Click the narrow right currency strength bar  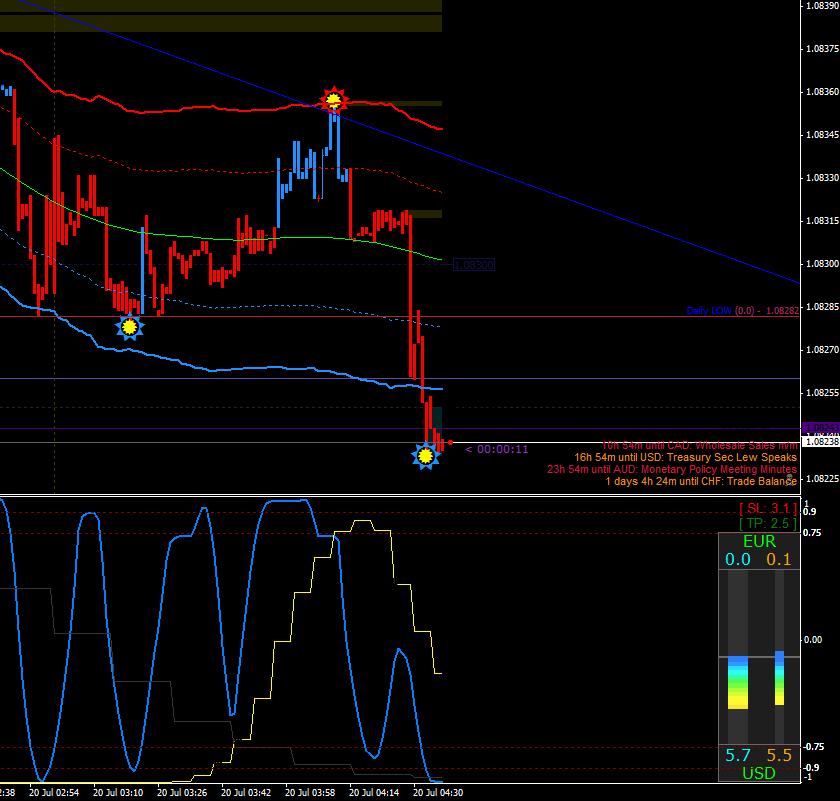coord(779,678)
